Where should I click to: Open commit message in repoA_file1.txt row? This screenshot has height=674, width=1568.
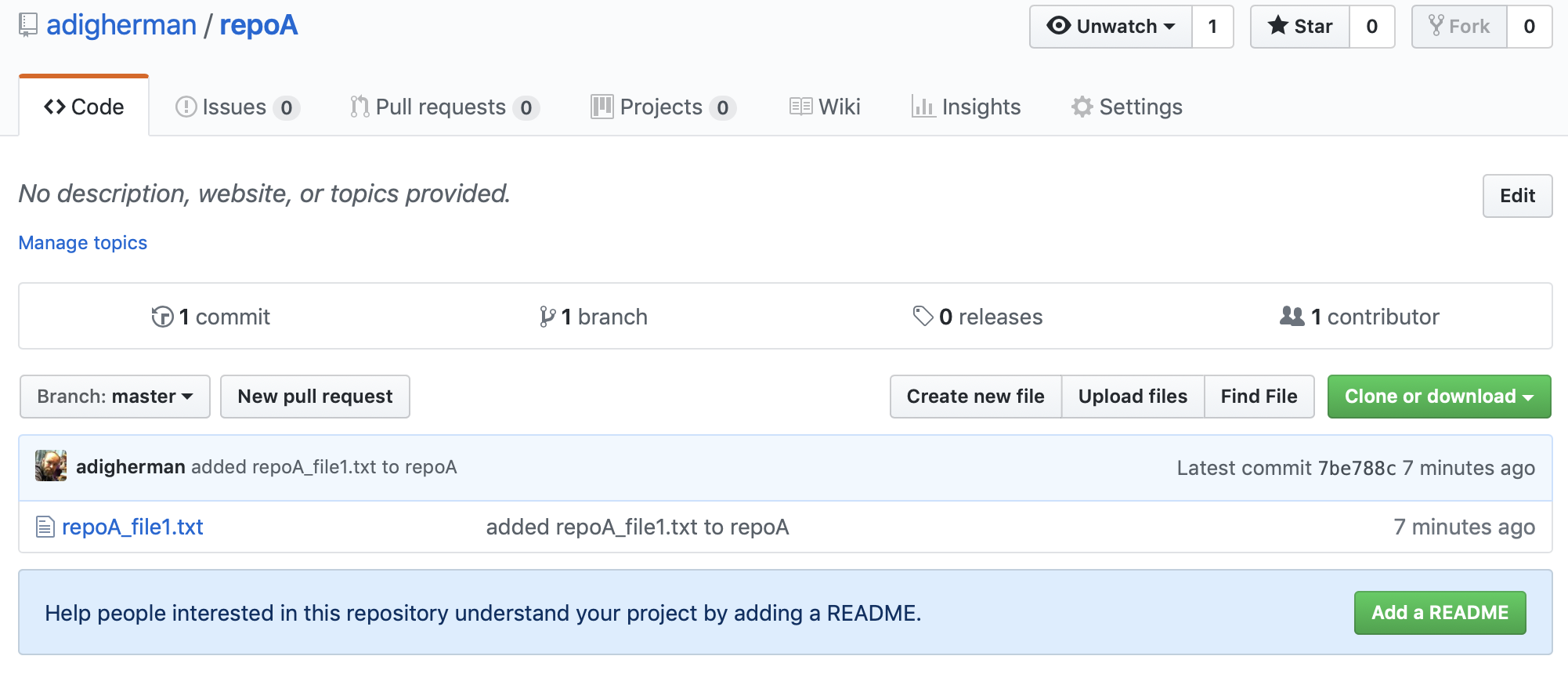click(638, 527)
